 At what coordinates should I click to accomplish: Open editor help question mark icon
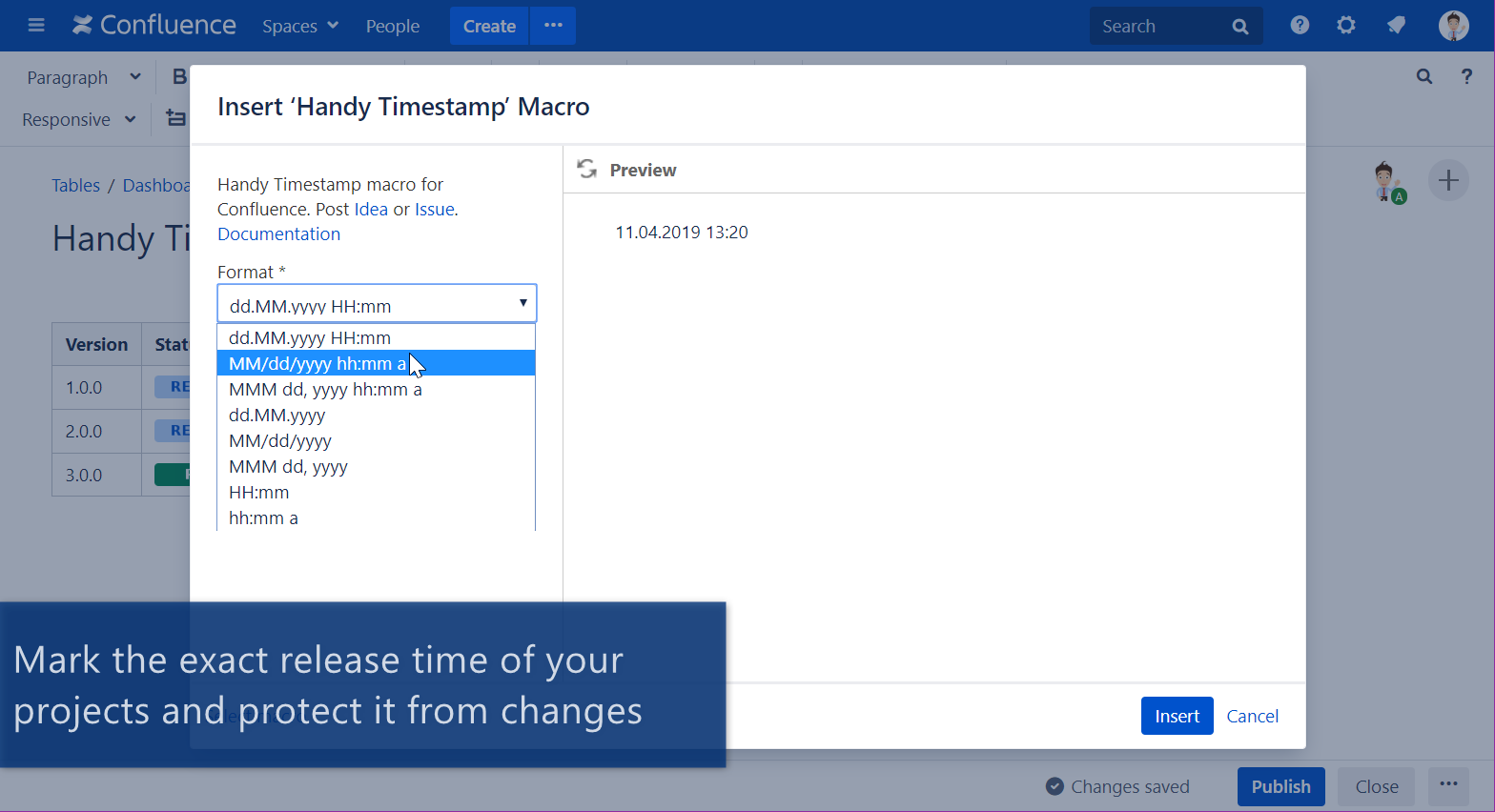pos(1466,76)
